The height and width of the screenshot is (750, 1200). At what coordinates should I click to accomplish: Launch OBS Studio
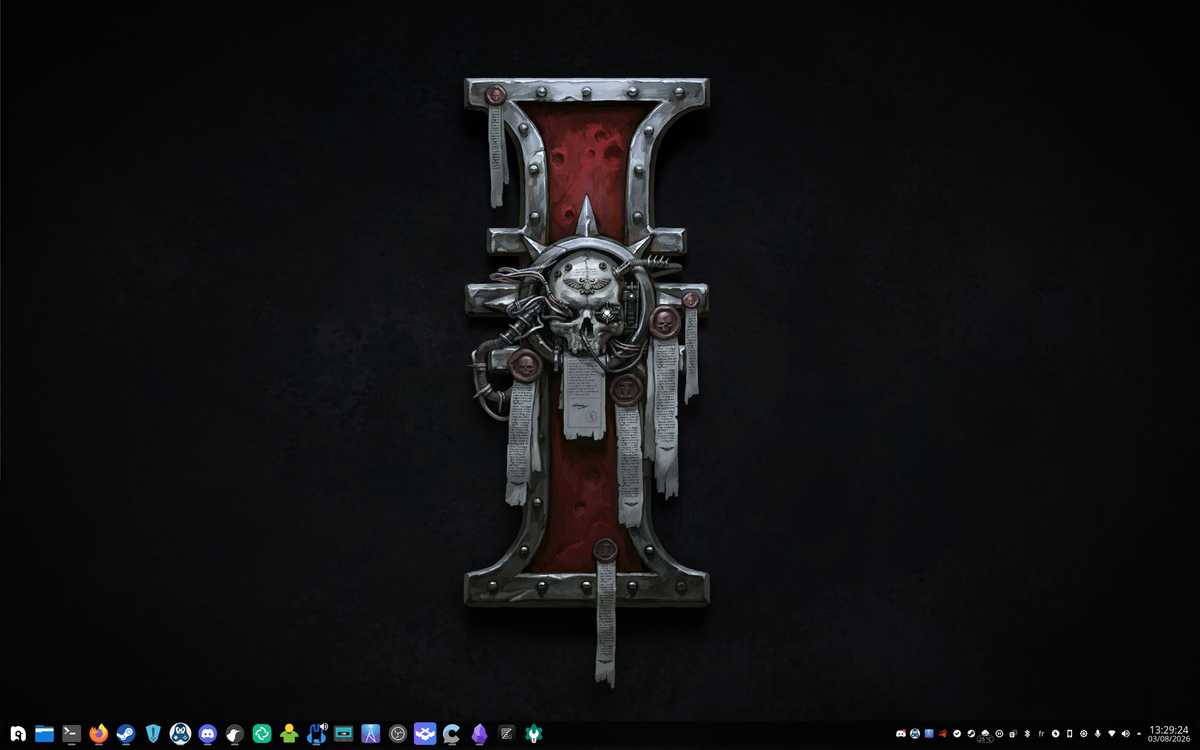pyautogui.click(x=398, y=734)
